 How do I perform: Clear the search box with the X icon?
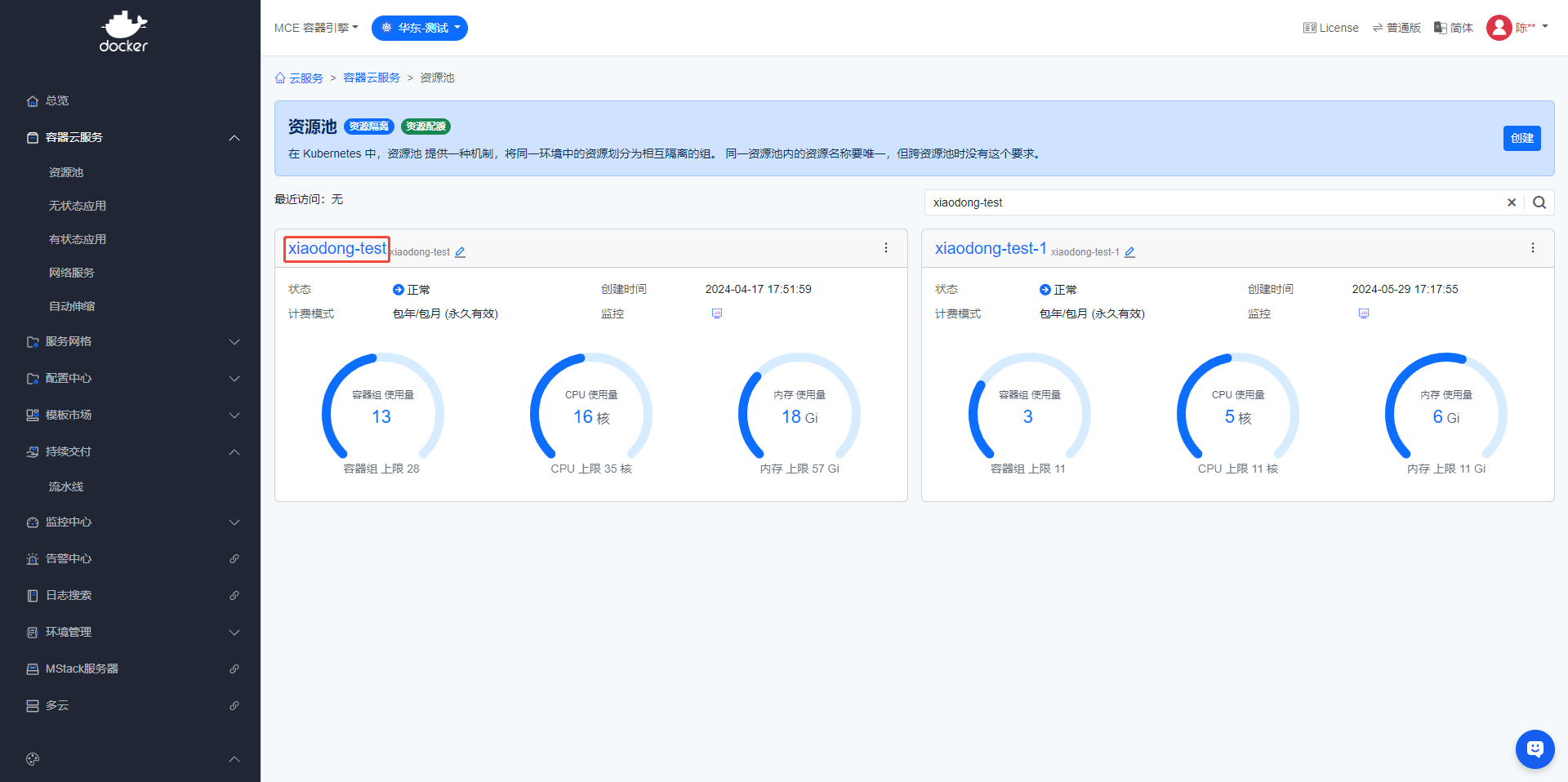(1512, 202)
